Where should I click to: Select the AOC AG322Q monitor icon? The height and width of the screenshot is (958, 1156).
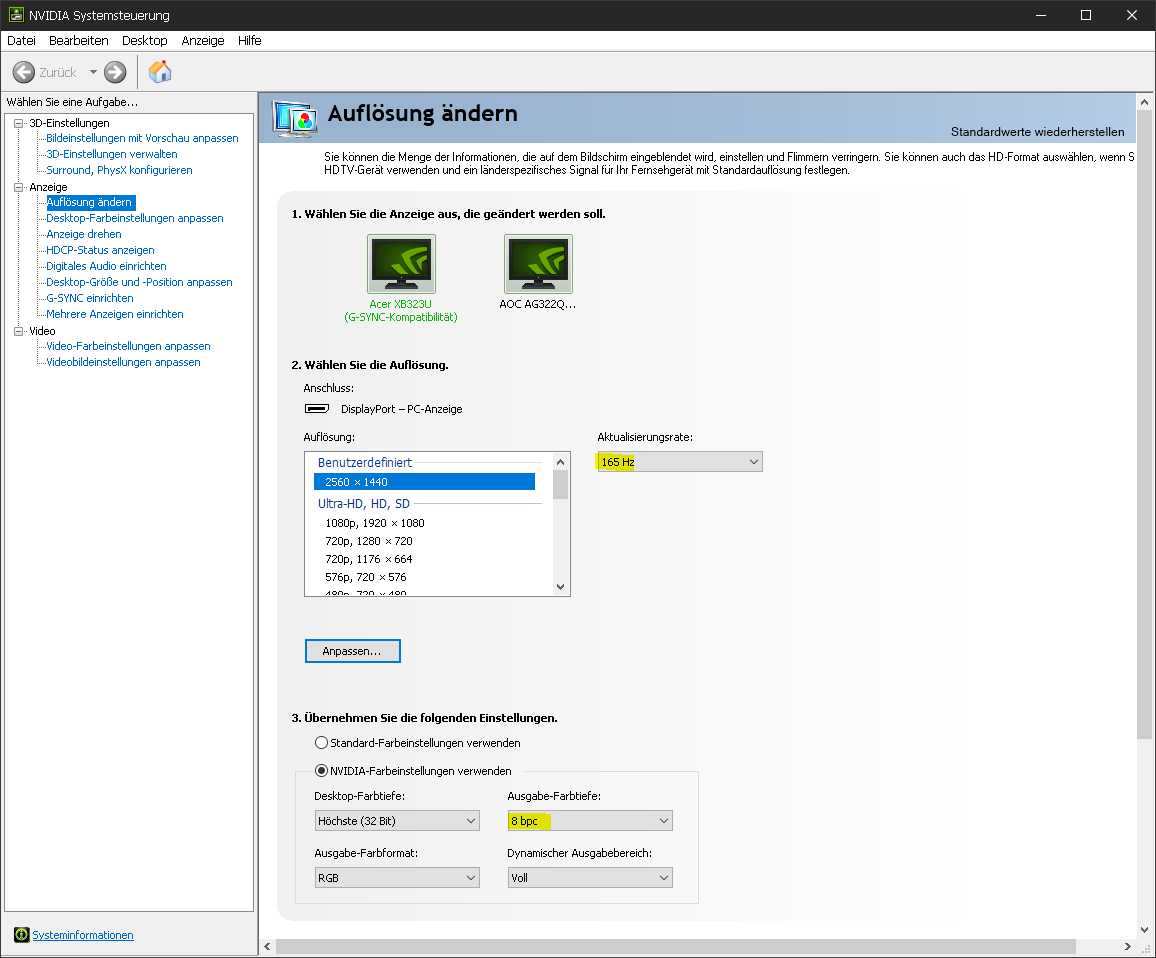click(538, 264)
